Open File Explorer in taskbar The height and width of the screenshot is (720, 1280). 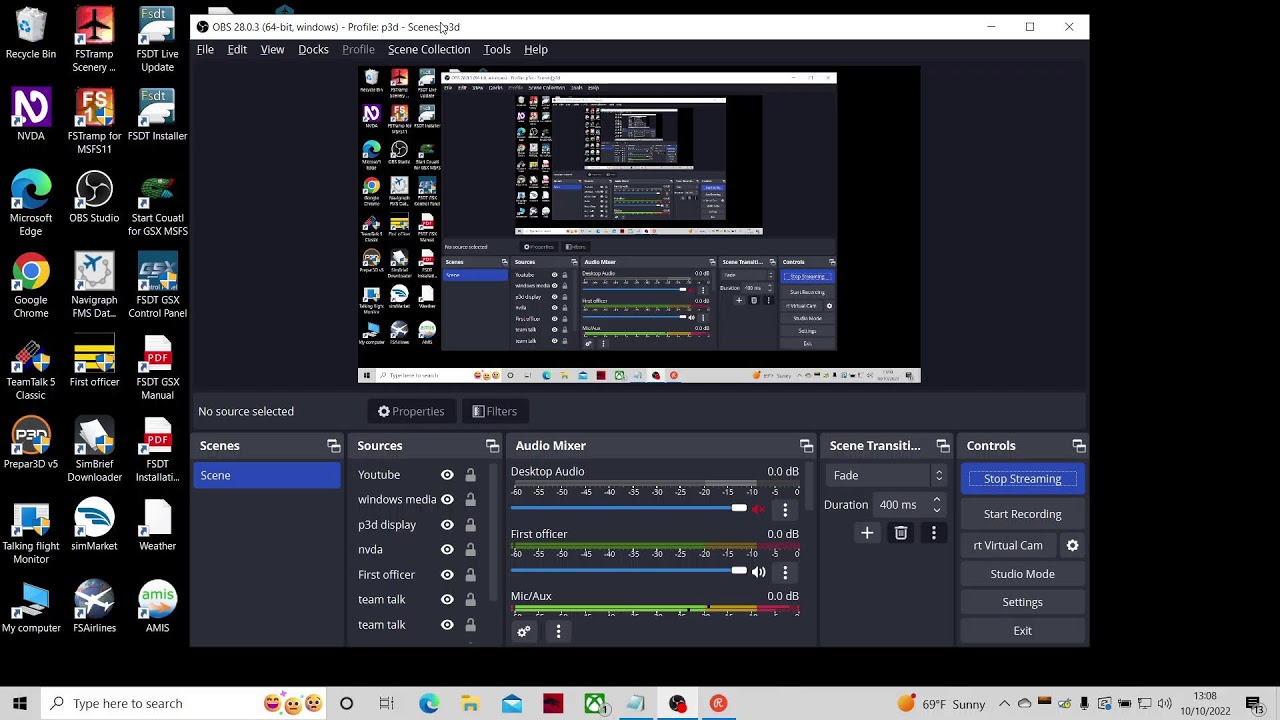pos(470,704)
